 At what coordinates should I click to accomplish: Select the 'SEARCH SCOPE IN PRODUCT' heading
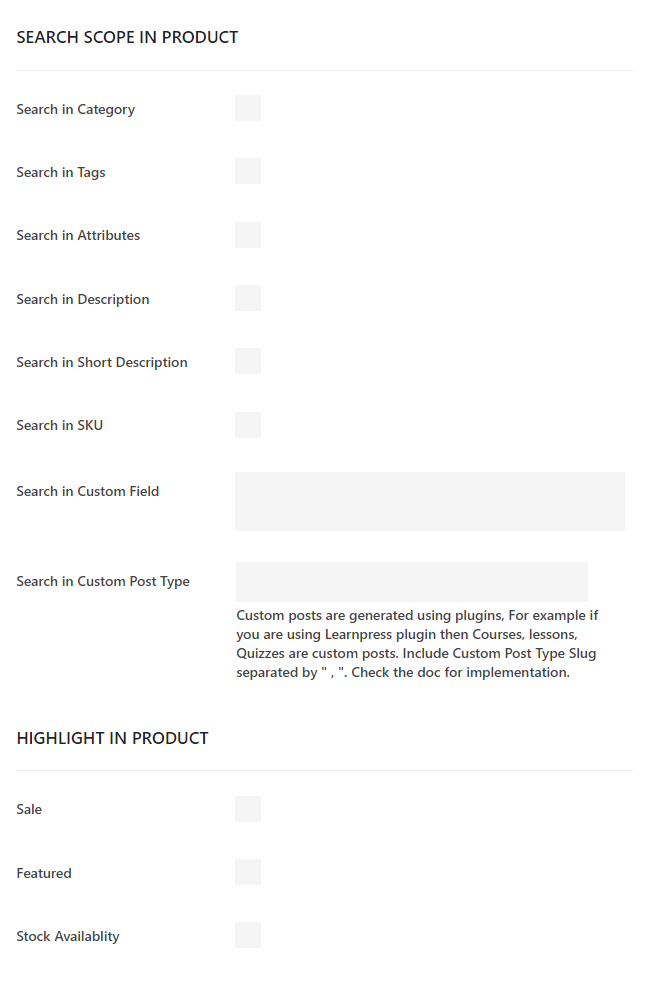(127, 37)
